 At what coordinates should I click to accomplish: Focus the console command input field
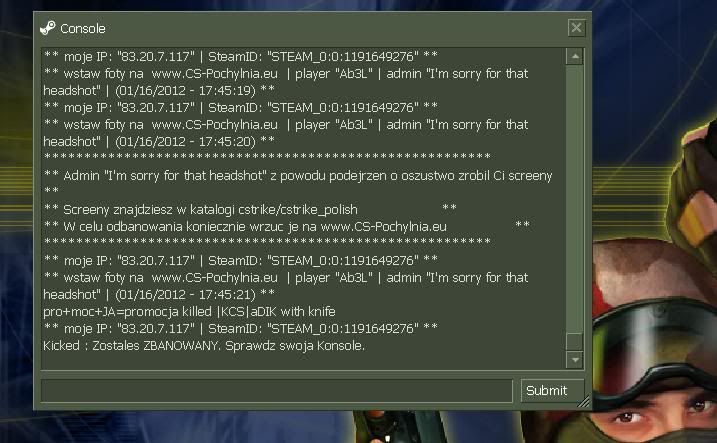pos(277,391)
